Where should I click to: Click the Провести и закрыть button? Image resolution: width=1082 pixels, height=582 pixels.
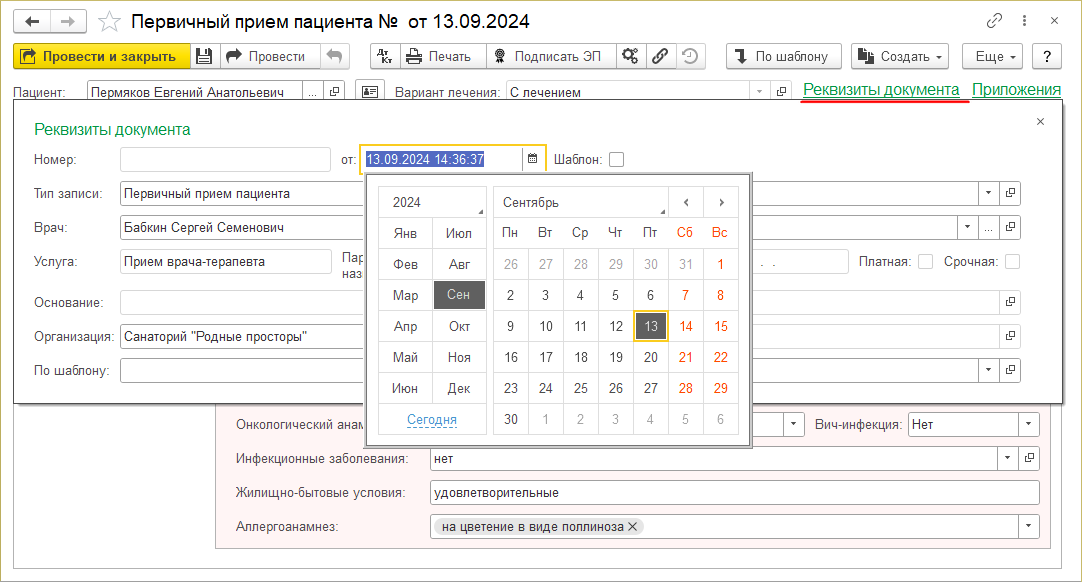coord(99,57)
